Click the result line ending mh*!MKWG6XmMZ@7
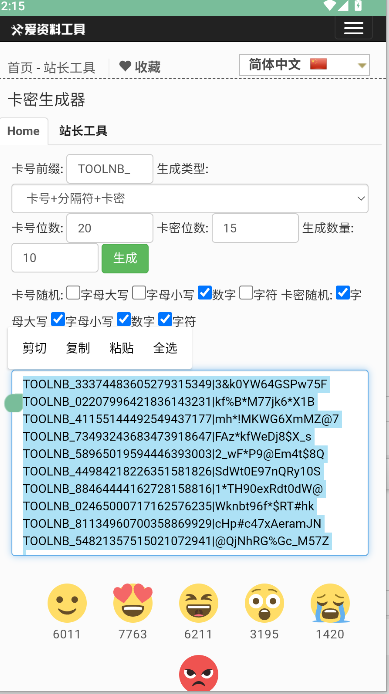The width and height of the screenshot is (389, 694). click(x=181, y=419)
